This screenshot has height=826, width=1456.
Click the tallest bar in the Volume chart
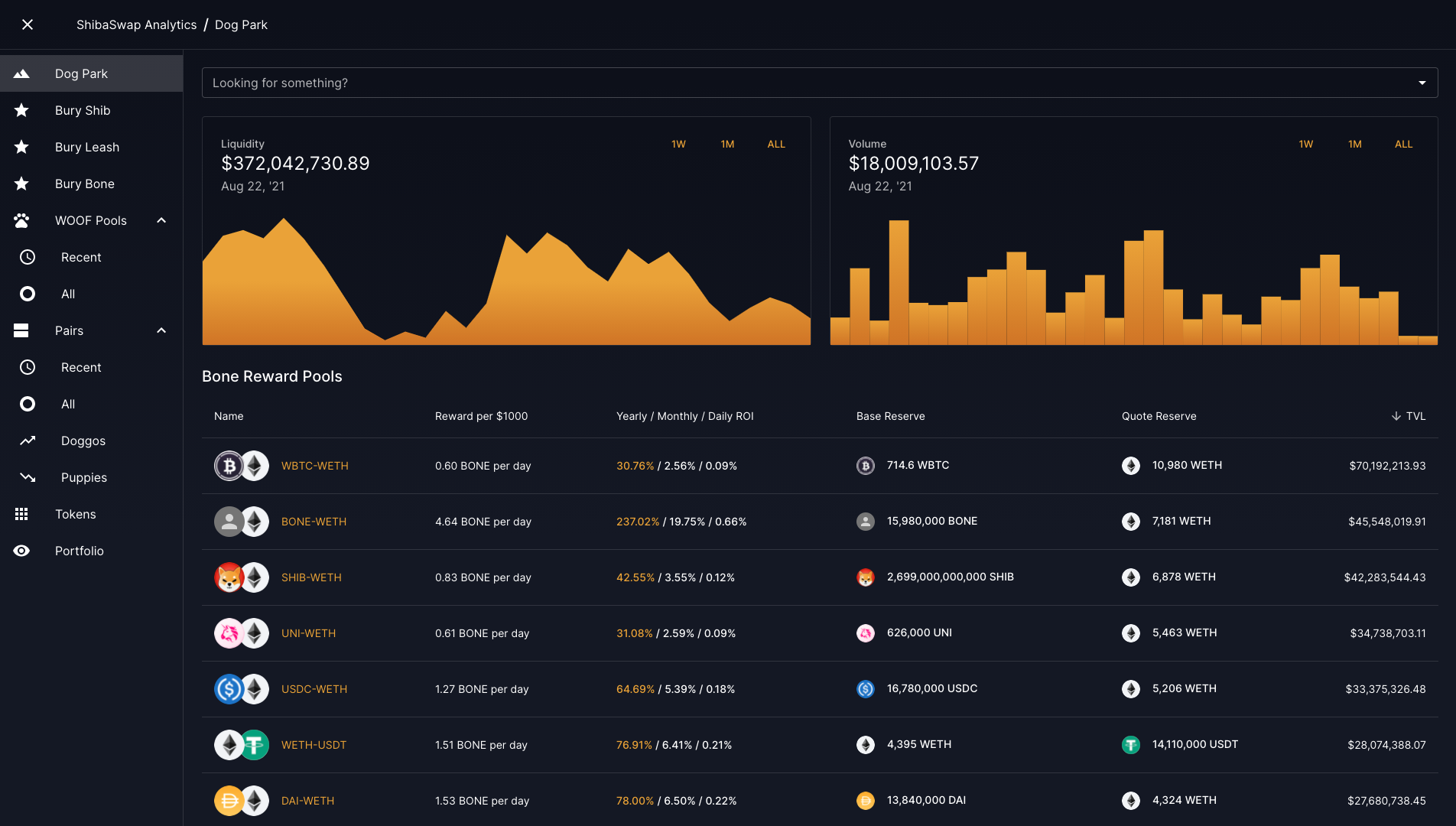(899, 282)
